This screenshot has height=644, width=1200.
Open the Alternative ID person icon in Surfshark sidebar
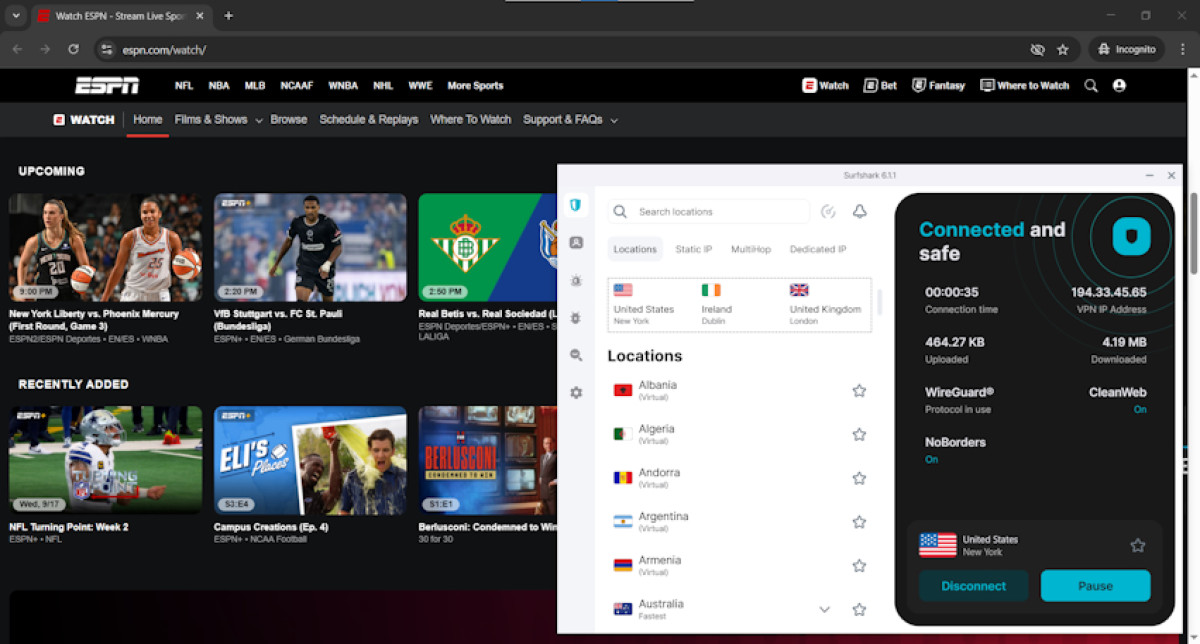tap(576, 242)
